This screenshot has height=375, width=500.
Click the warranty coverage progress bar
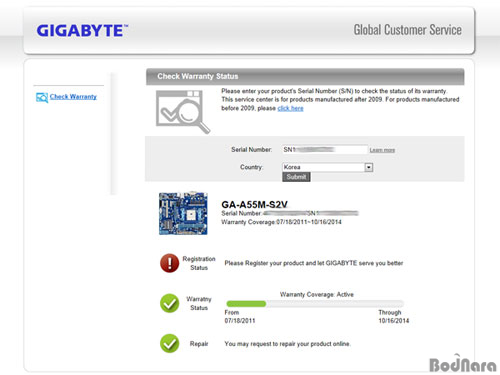click(315, 304)
